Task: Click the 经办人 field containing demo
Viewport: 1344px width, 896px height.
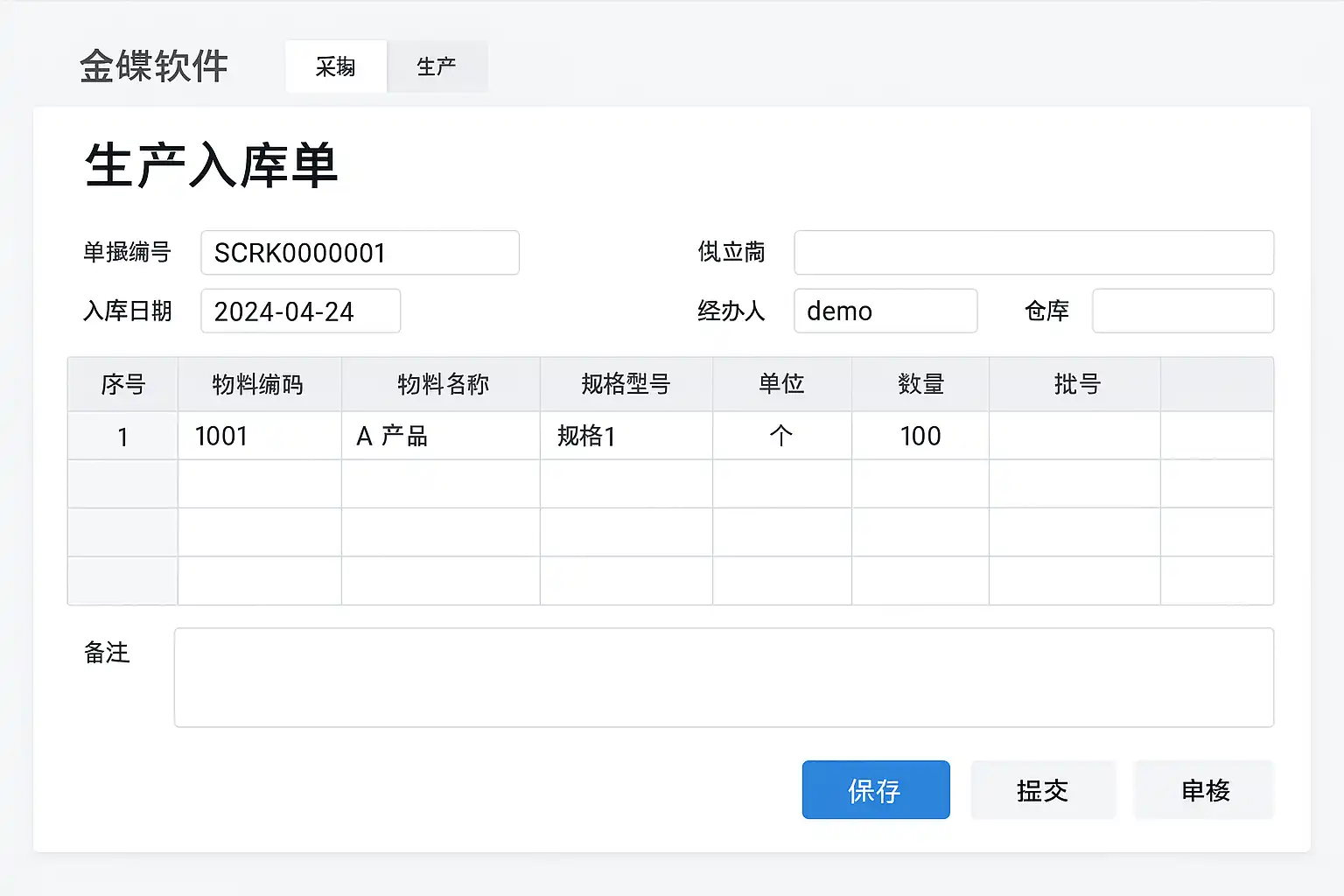Action: click(885, 311)
